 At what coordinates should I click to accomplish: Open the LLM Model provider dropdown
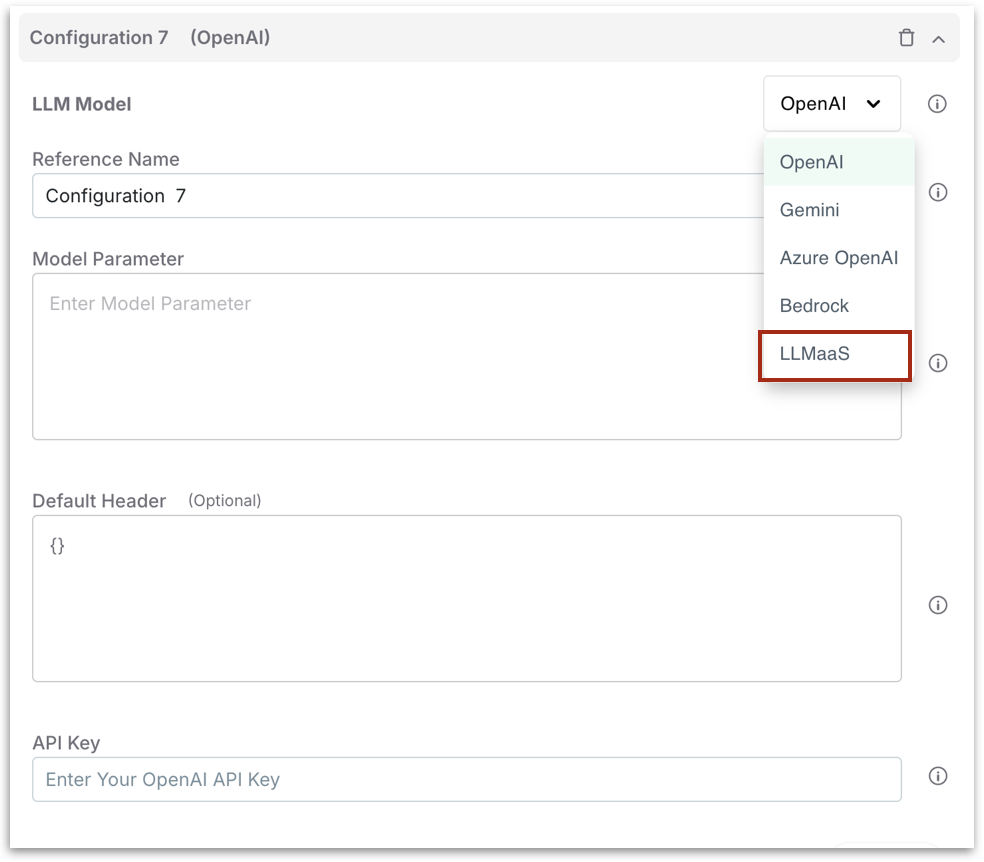(x=831, y=104)
